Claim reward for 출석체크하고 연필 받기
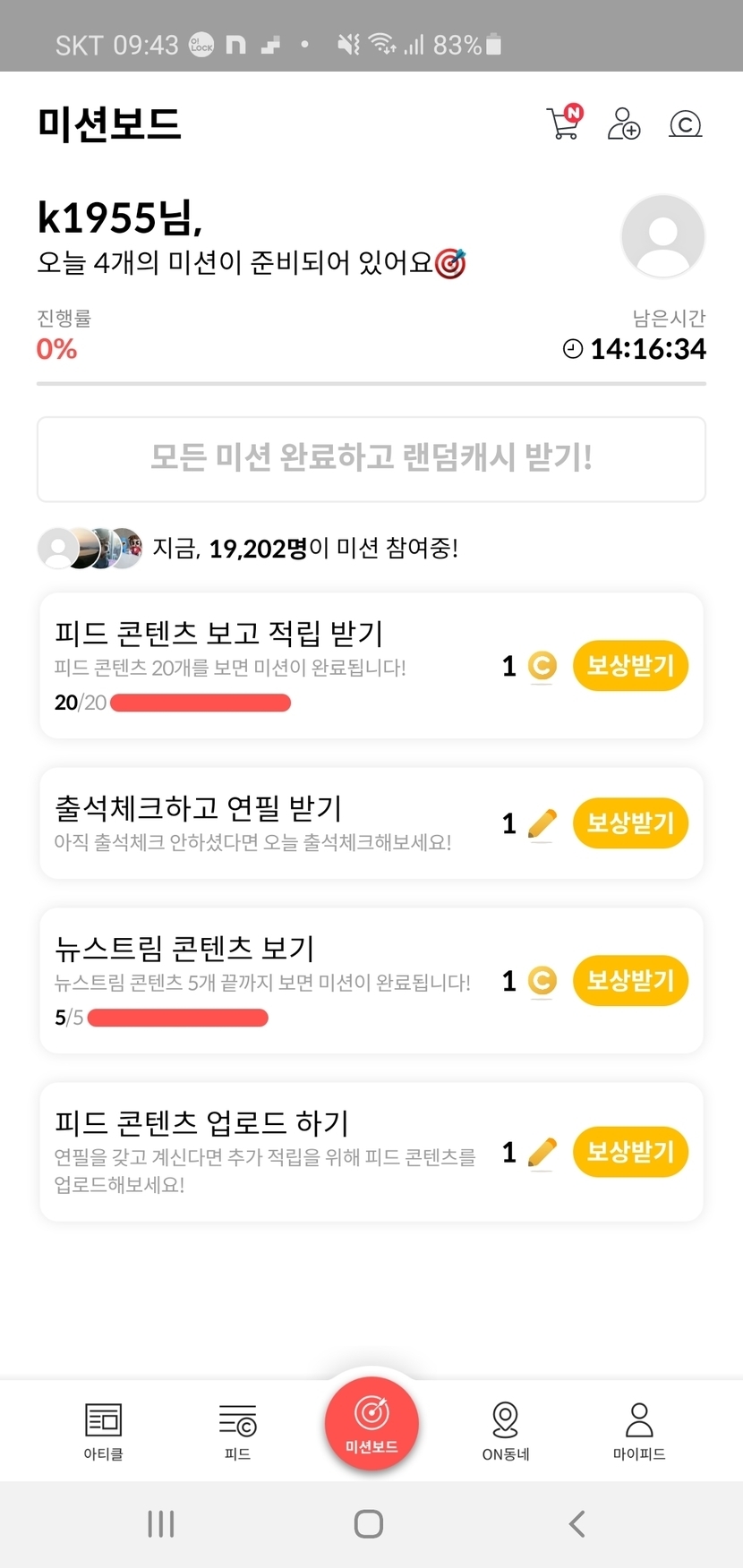This screenshot has height=1568, width=743. 630,823
